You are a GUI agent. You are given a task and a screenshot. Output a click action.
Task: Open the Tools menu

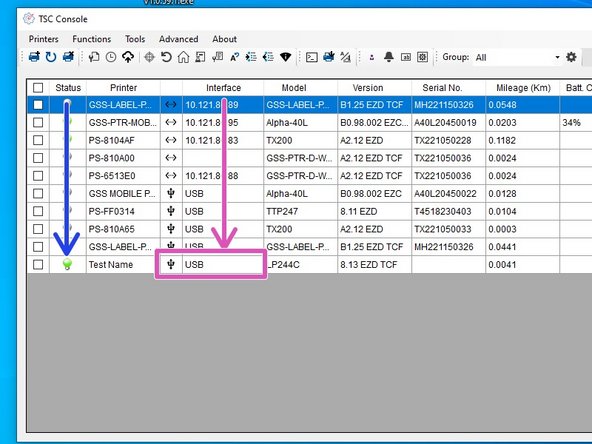[x=135, y=39]
